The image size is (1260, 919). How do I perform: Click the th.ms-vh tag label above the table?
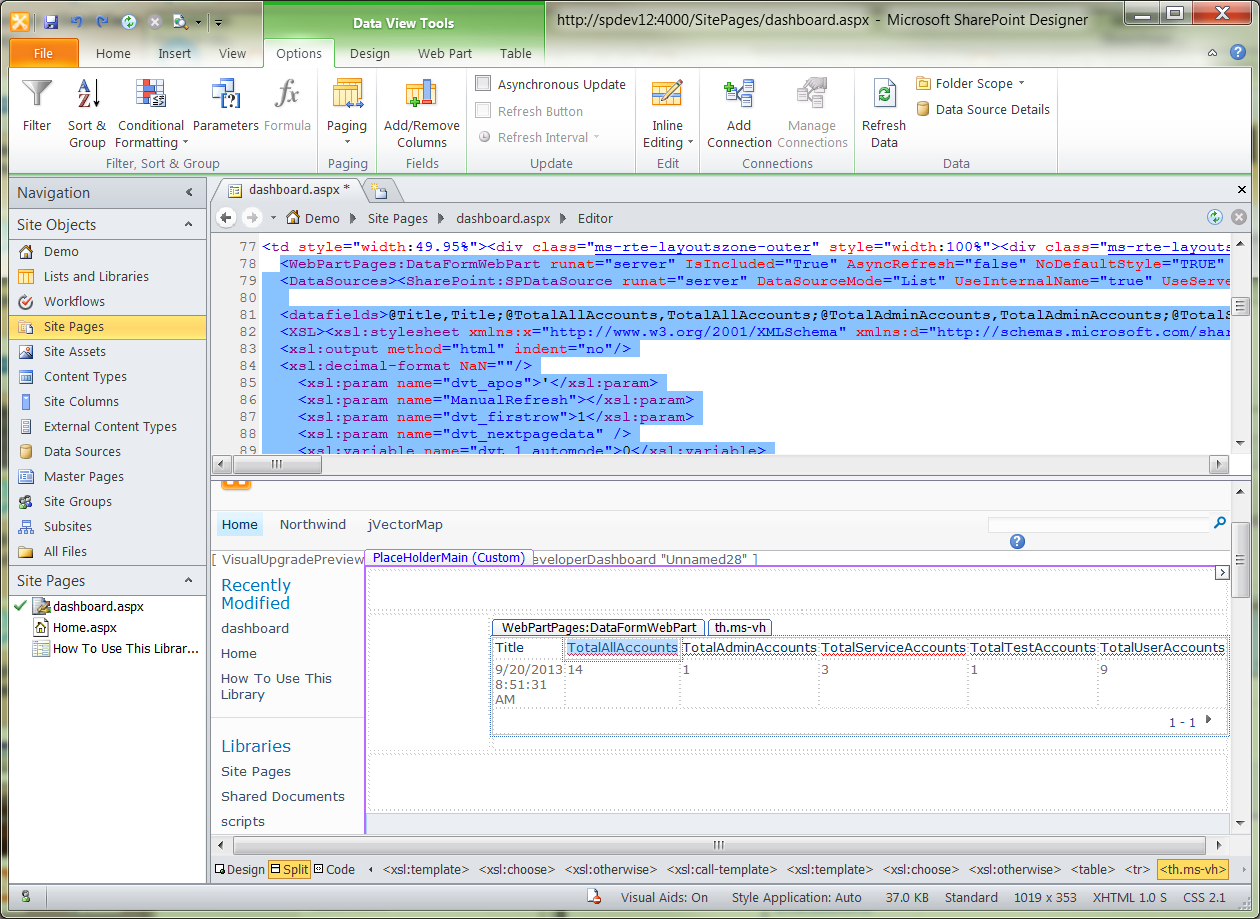click(739, 627)
